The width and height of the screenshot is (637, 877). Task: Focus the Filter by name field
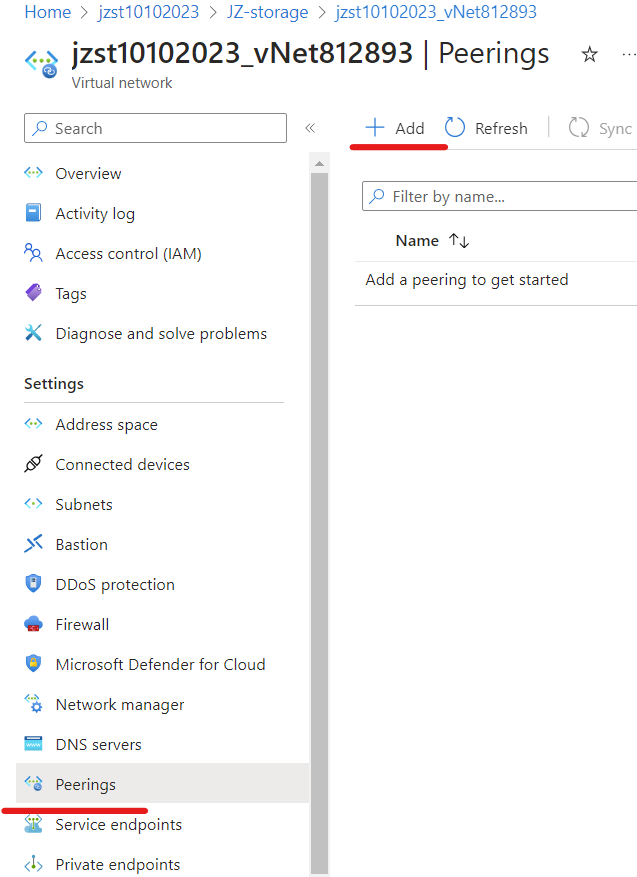(499, 196)
